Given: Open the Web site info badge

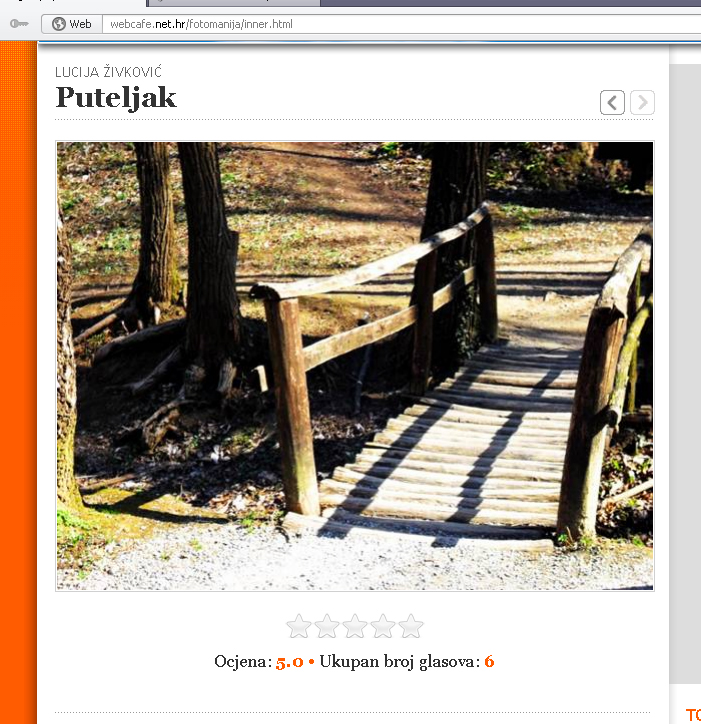Looking at the screenshot, I should (72, 24).
